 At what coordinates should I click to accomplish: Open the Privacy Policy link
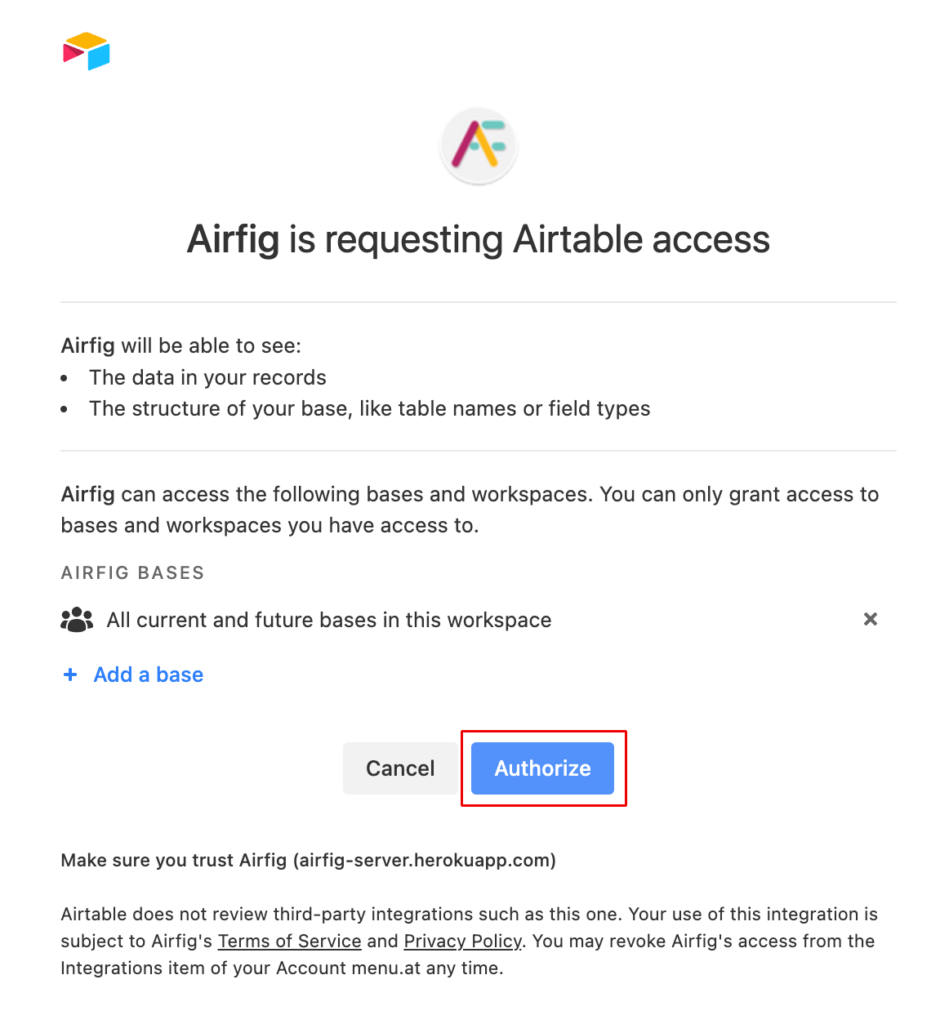point(463,941)
